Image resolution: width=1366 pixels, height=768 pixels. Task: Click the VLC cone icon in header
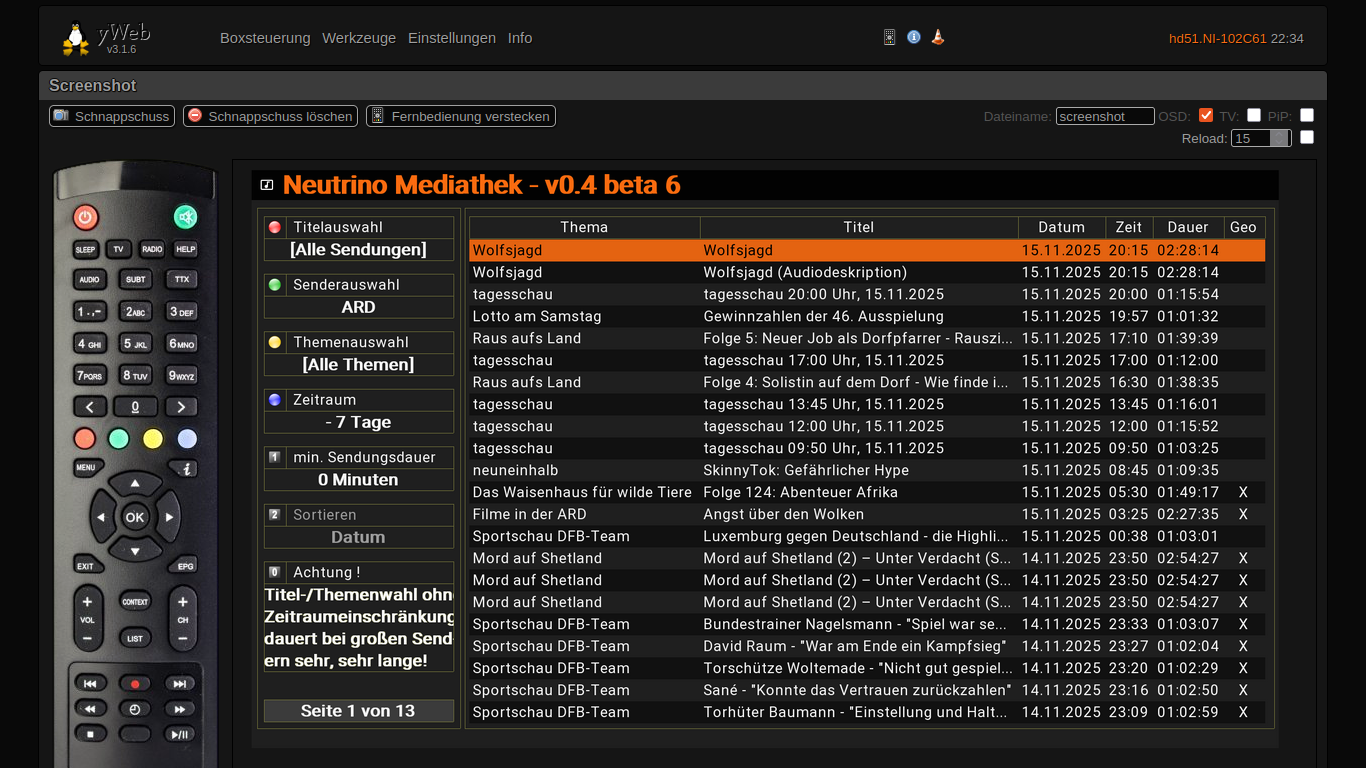(937, 37)
